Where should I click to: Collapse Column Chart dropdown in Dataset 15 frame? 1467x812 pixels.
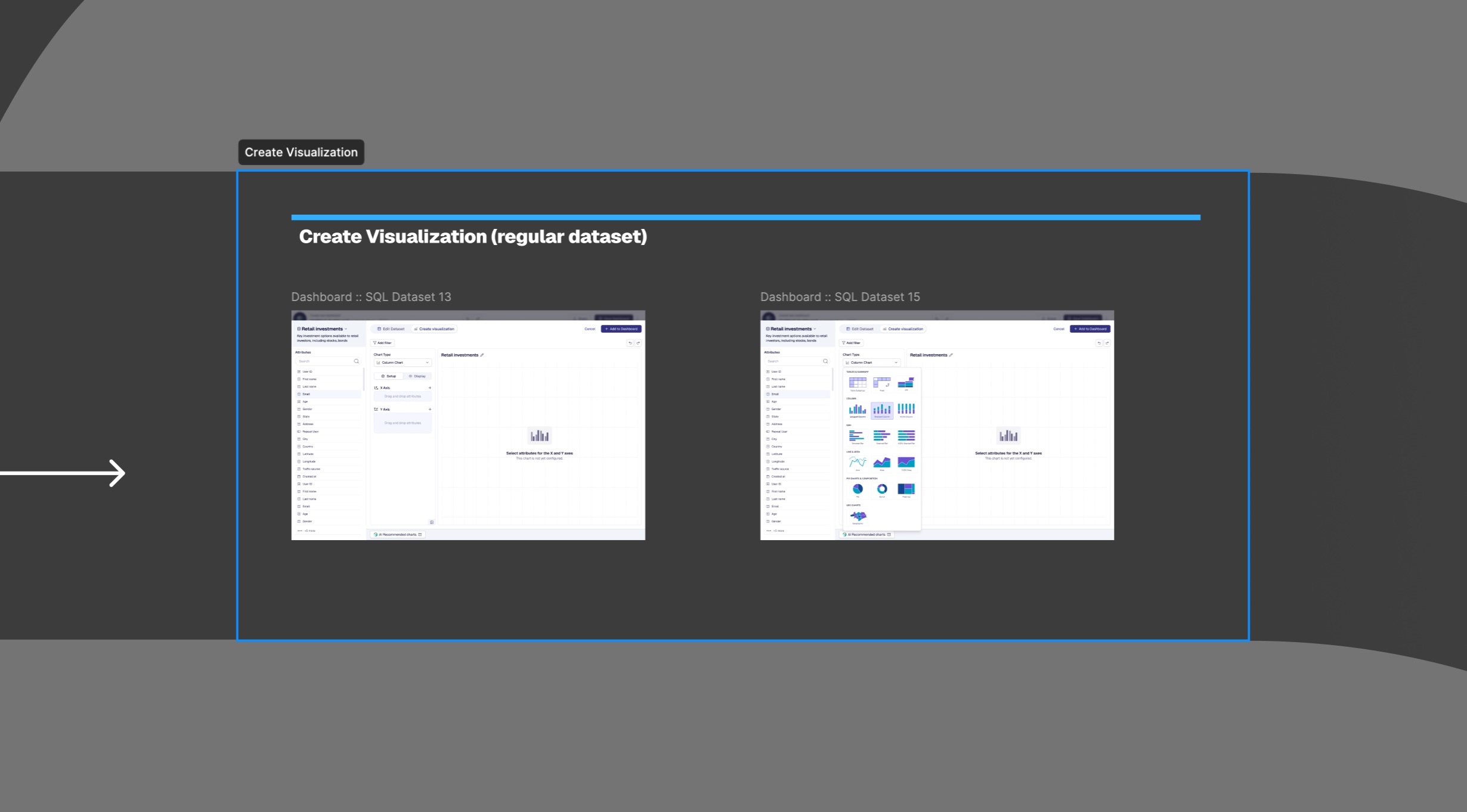coord(871,362)
